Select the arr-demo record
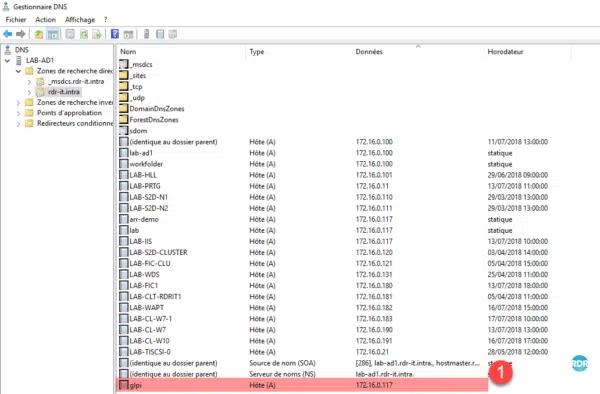Image resolution: width=600 pixels, height=394 pixels. coord(144,219)
